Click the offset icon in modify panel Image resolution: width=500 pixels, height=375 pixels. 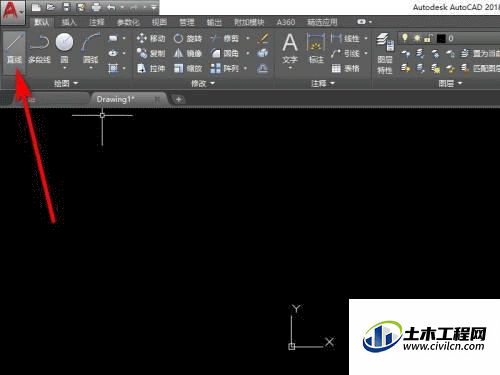click(263, 68)
